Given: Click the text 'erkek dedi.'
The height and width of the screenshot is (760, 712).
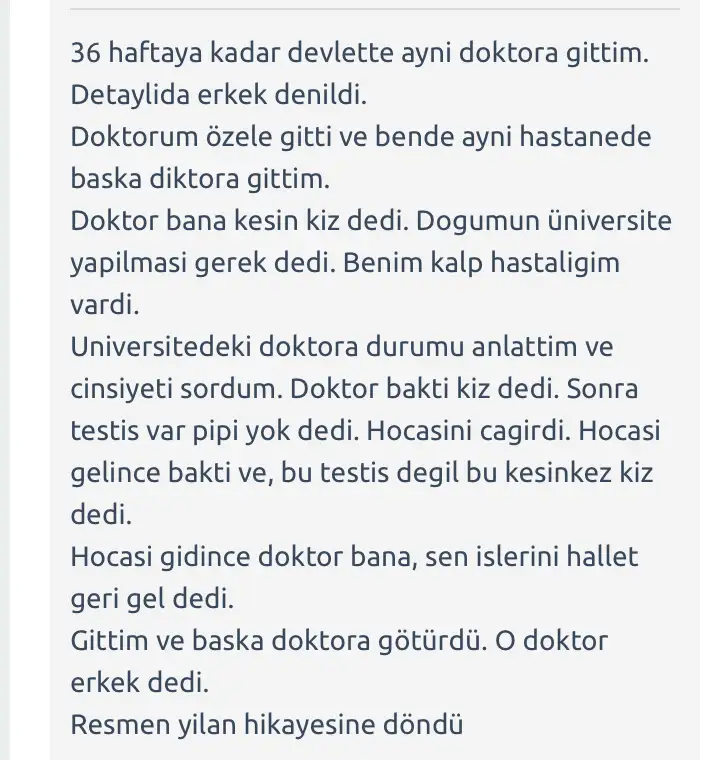Looking at the screenshot, I should tap(140, 683).
